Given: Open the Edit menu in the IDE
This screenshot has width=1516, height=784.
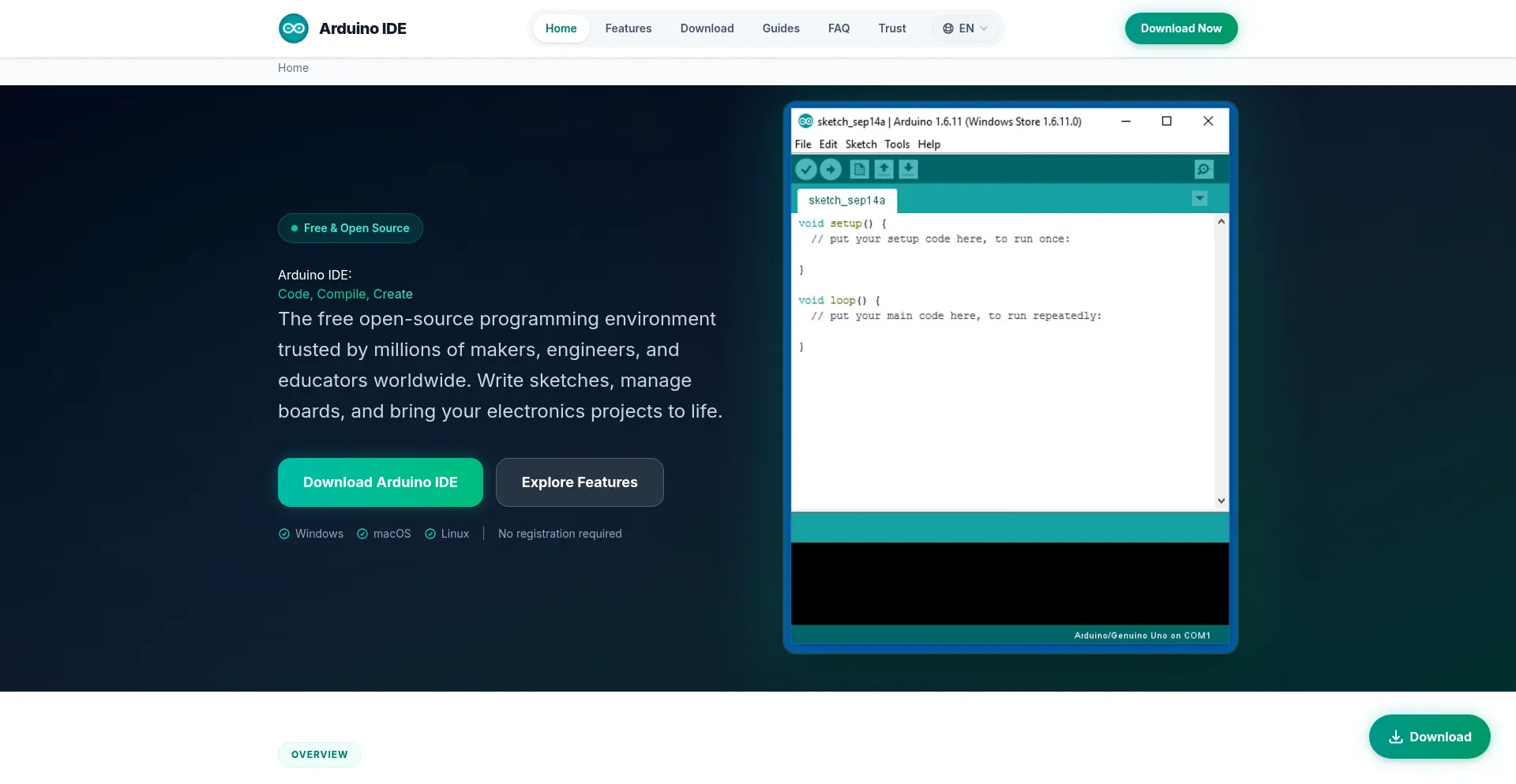Looking at the screenshot, I should 828,144.
